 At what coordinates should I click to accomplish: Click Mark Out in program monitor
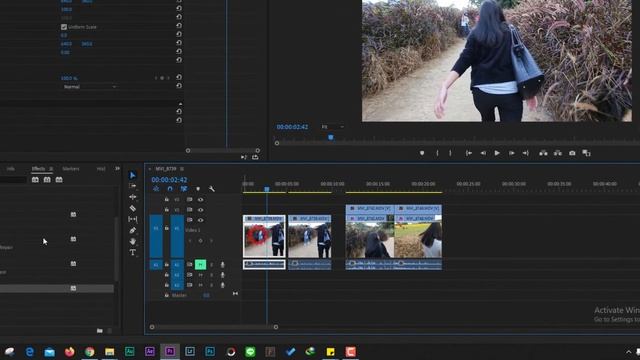click(450, 153)
